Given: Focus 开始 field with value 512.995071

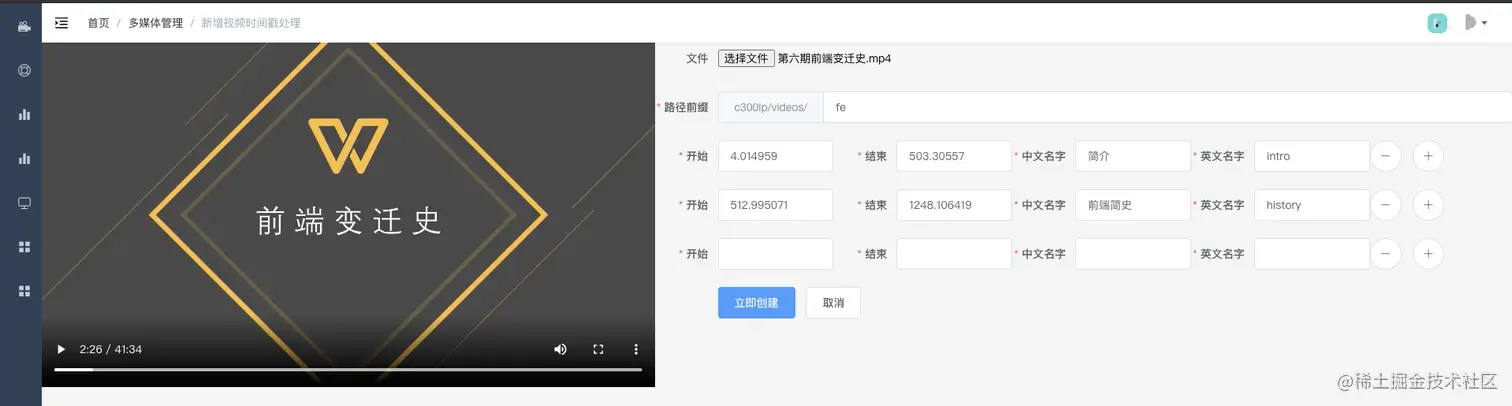Looking at the screenshot, I should (x=775, y=205).
